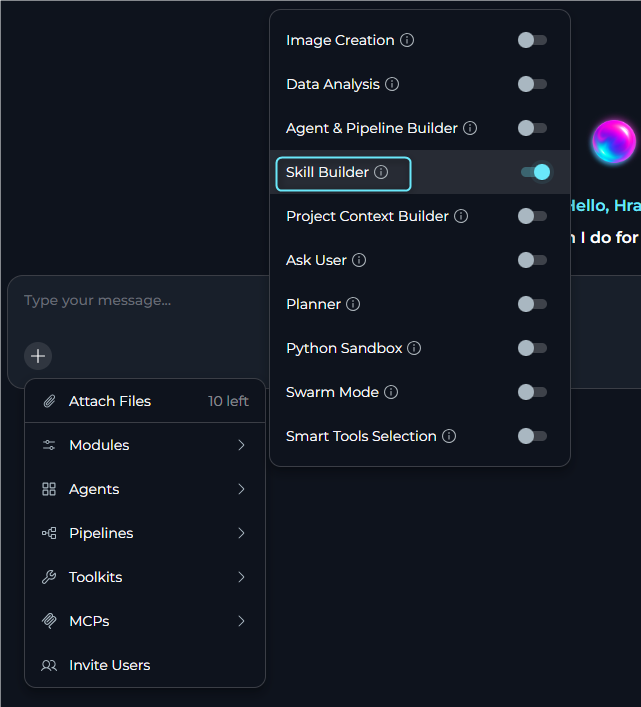
Task: Open the MCPs menu item
Action: click(145, 621)
